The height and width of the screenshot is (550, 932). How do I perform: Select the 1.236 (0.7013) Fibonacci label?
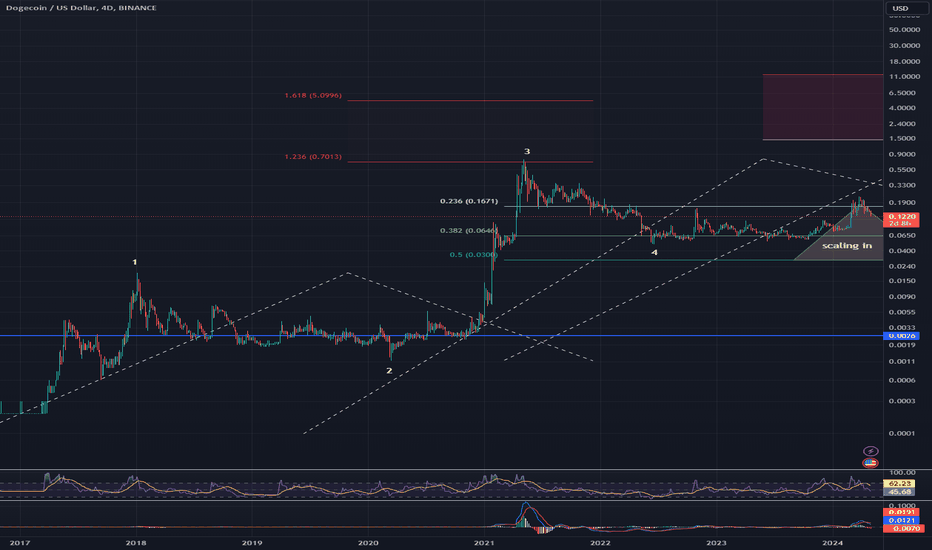point(313,157)
